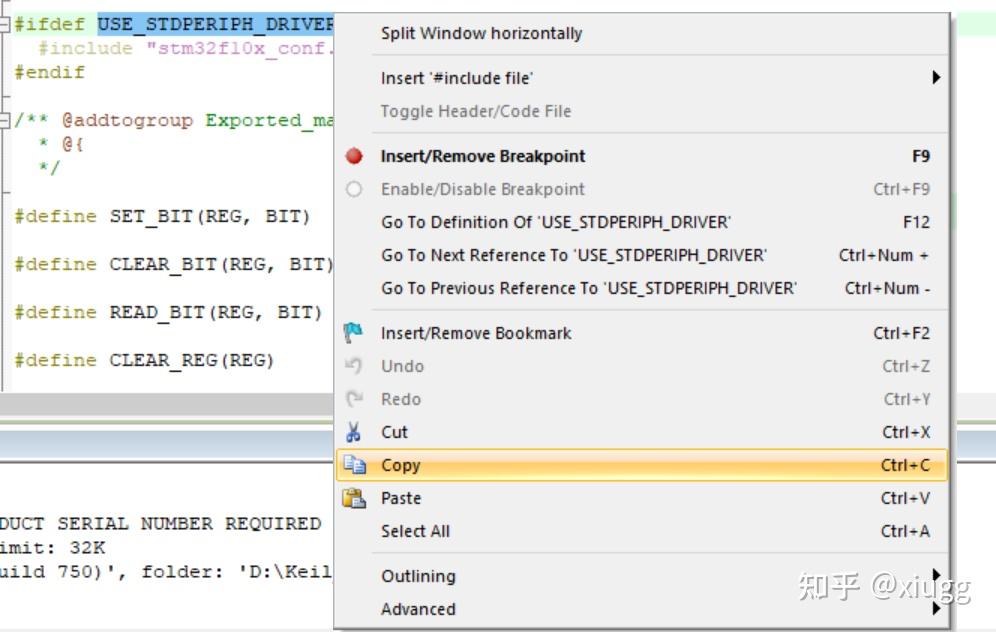Click the highlighted USE_STDPERIPH_DRIVER text in editor
996x632 pixels.
215,24
